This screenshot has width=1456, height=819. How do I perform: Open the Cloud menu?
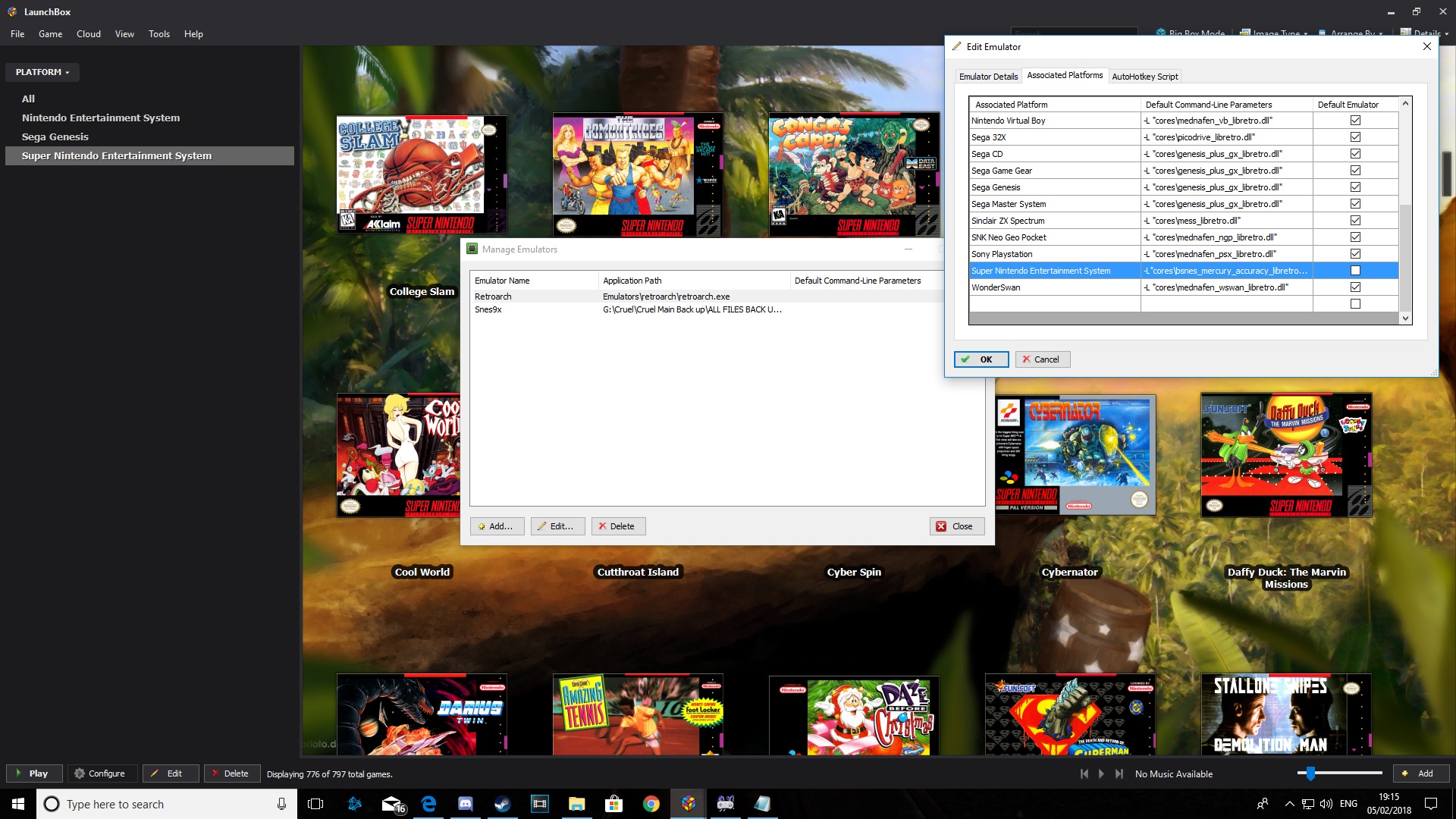[x=89, y=34]
